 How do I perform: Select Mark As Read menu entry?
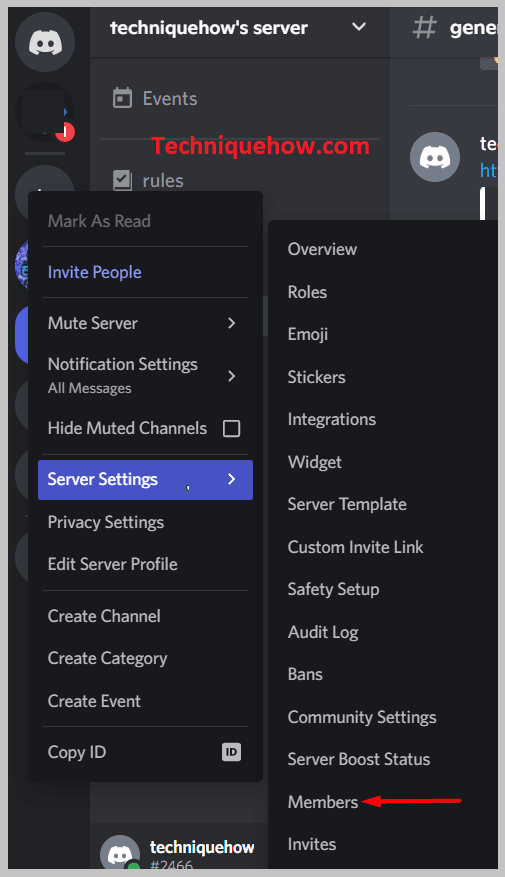click(145, 221)
